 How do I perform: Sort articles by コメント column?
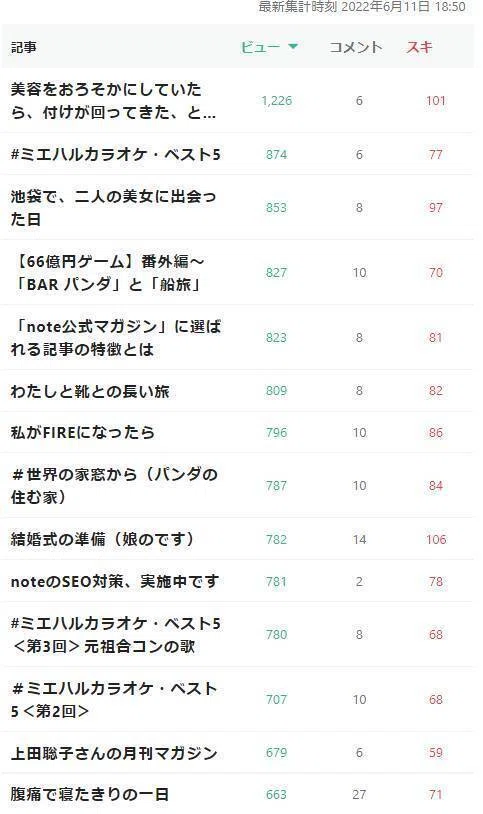pyautogui.click(x=356, y=47)
